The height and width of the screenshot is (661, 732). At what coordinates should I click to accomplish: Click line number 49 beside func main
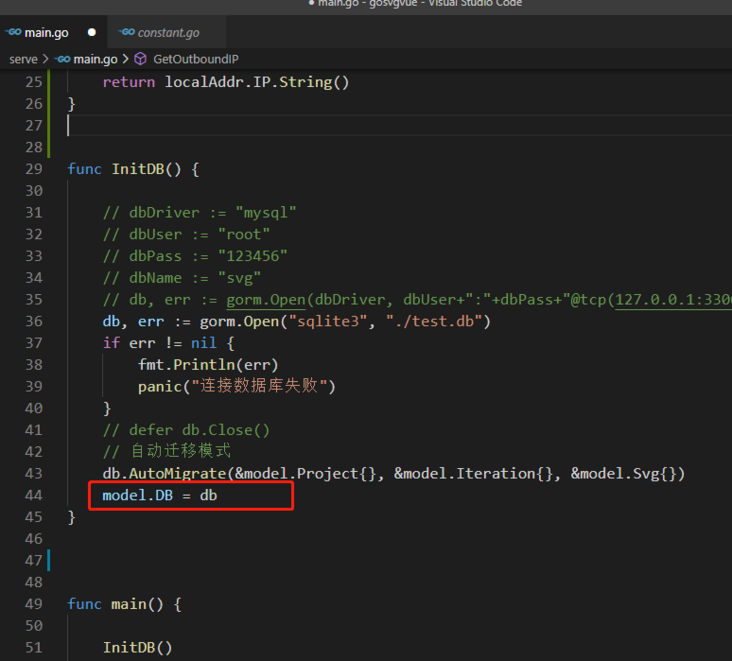33,604
